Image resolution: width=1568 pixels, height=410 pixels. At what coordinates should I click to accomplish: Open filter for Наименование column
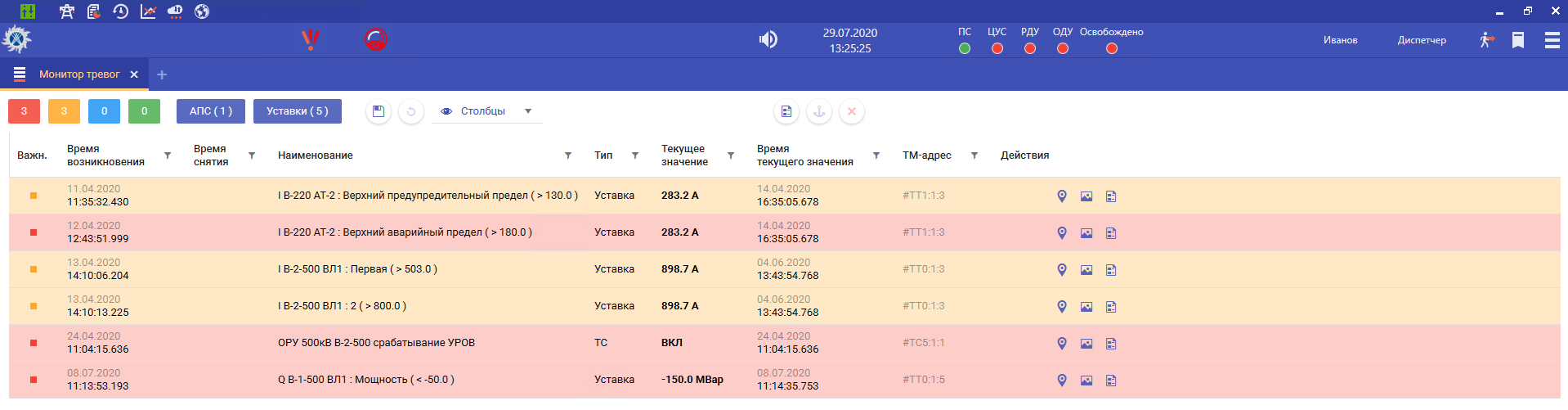pyautogui.click(x=568, y=155)
